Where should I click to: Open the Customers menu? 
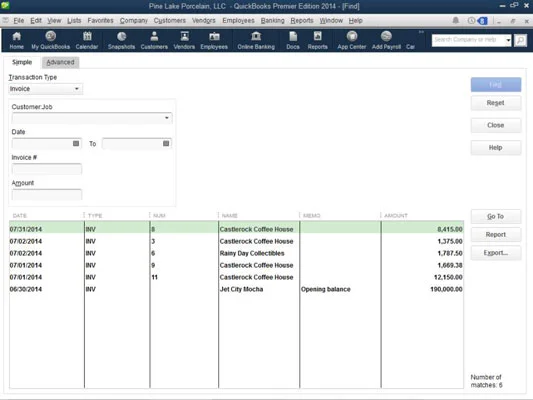point(170,20)
